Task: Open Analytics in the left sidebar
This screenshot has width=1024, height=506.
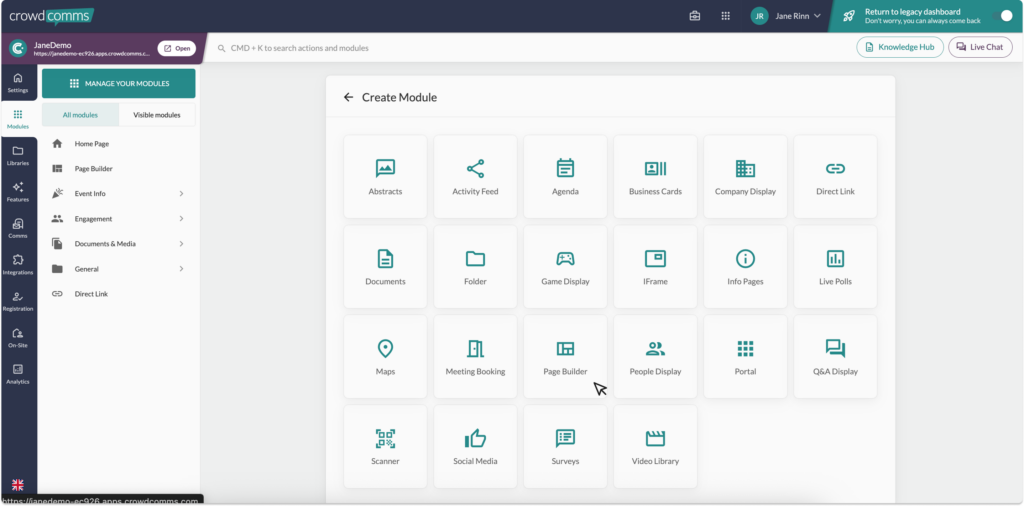Action: coord(18,373)
